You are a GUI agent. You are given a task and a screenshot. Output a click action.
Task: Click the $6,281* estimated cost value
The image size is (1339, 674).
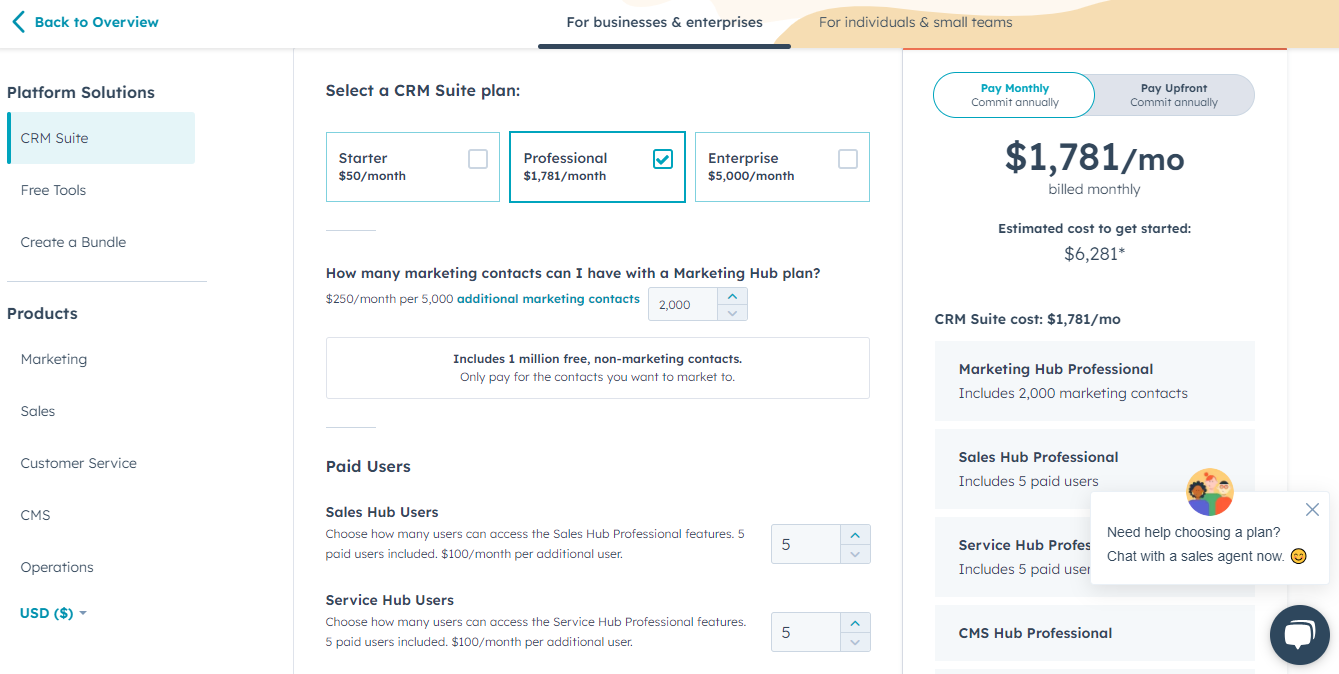(x=1094, y=254)
